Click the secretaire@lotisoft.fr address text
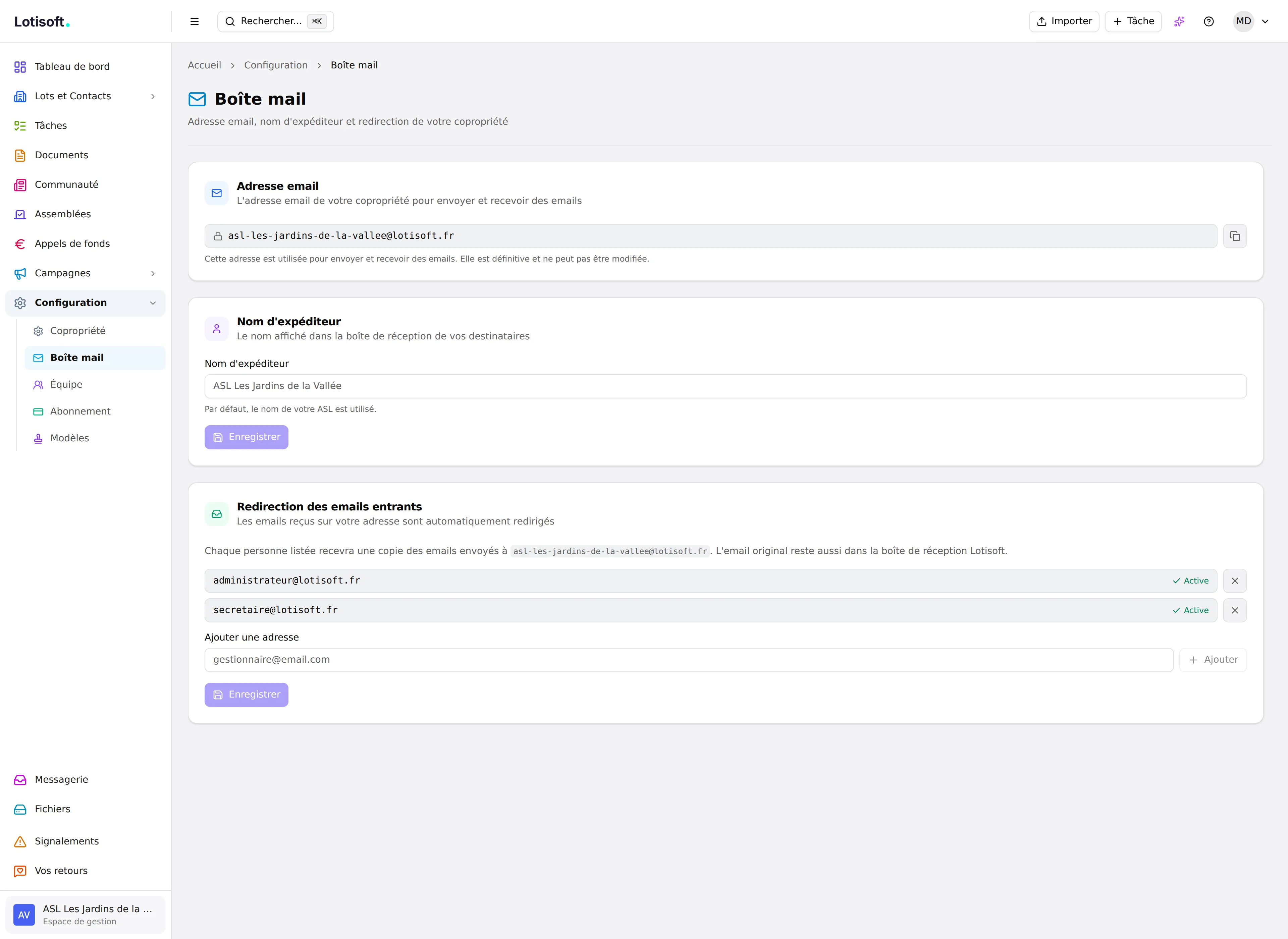 click(275, 610)
